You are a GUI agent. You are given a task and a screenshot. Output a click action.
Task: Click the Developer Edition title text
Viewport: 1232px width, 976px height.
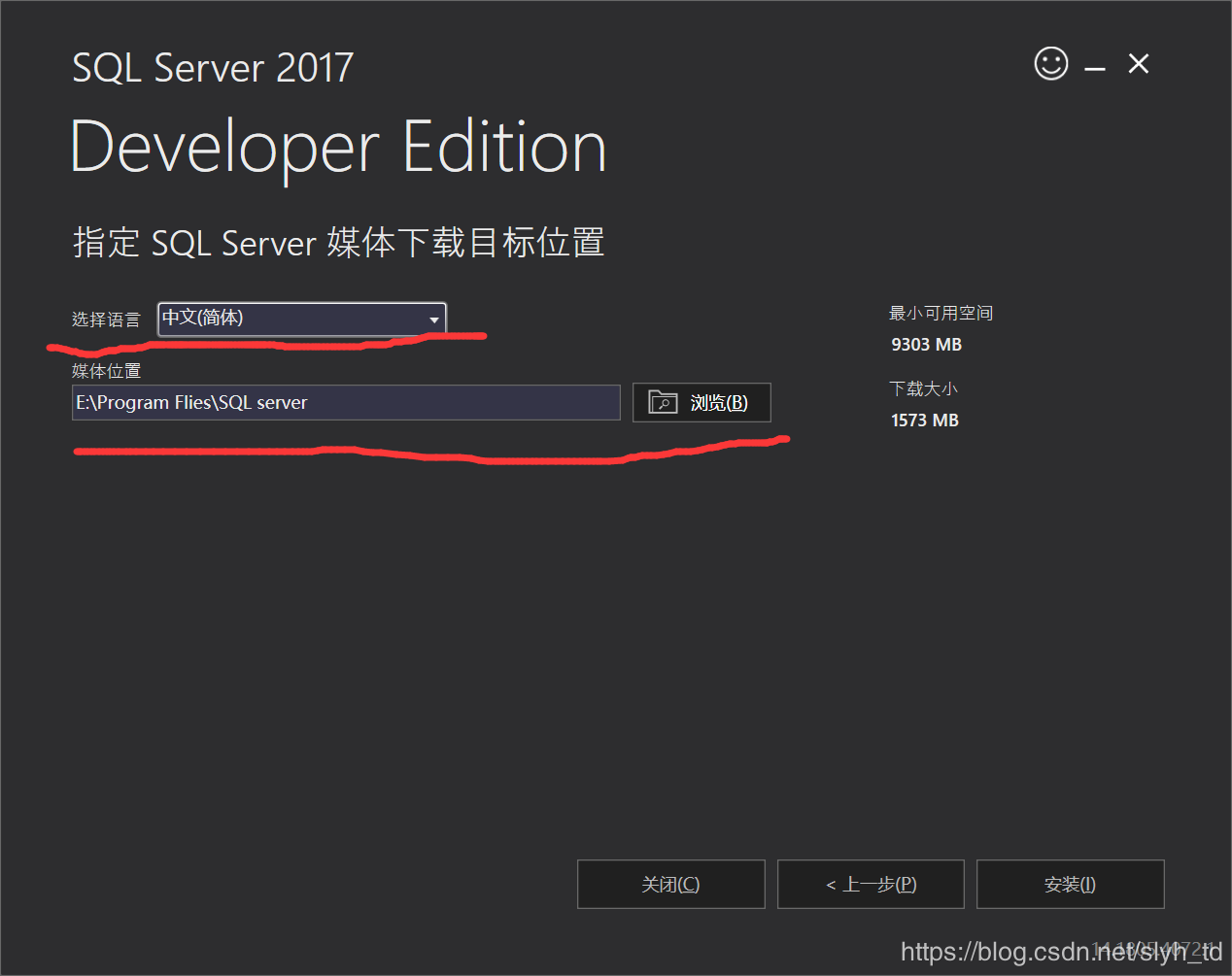pyautogui.click(x=338, y=148)
